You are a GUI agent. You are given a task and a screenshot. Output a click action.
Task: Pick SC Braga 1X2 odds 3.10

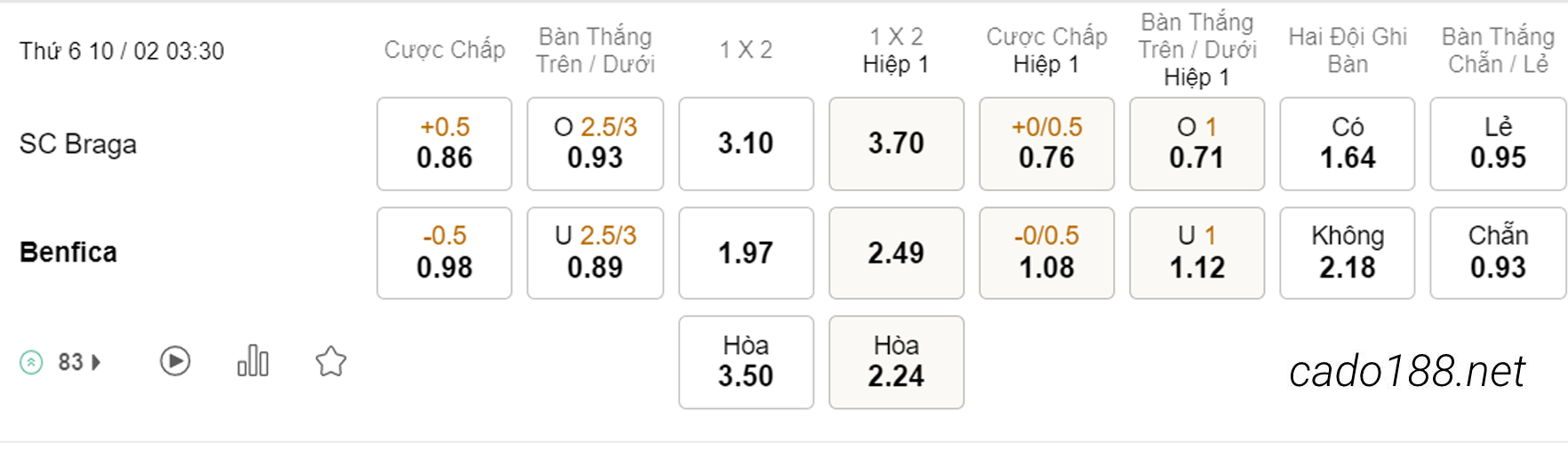tap(746, 143)
